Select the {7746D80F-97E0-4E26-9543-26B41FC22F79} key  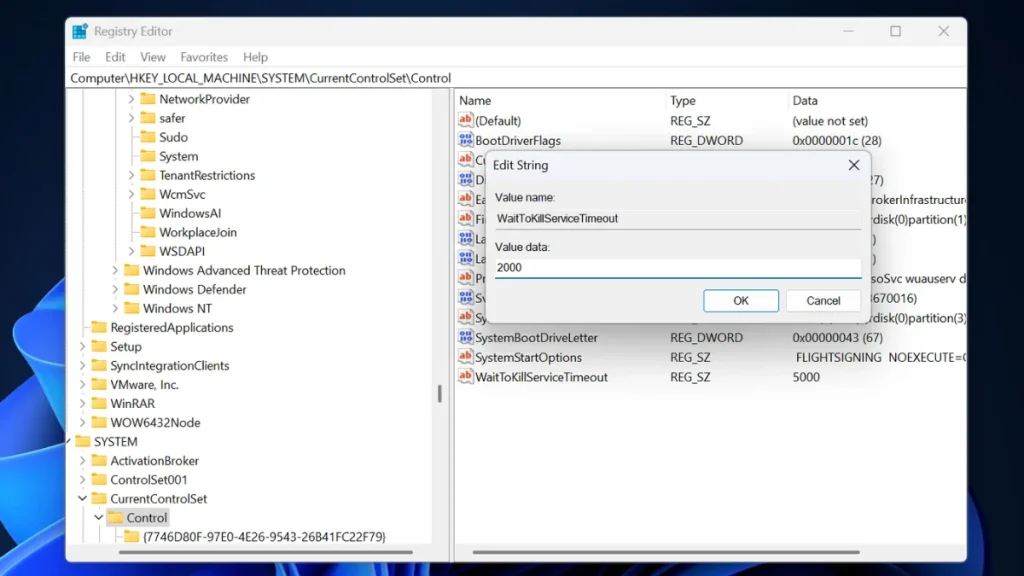[x=264, y=536]
